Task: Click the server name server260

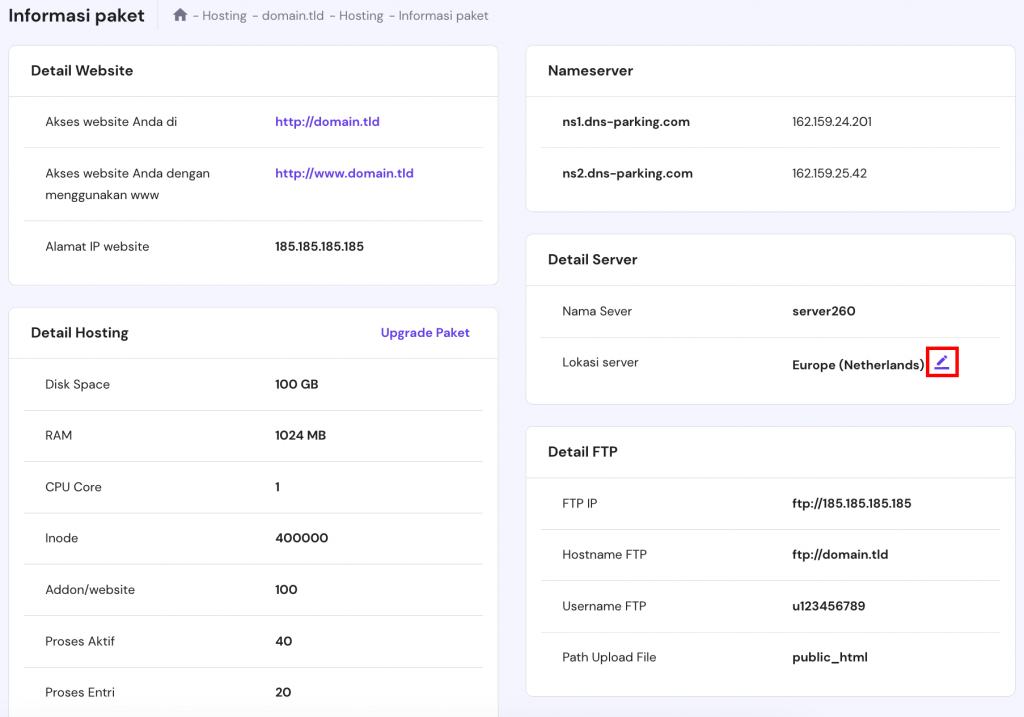Action: [x=823, y=311]
